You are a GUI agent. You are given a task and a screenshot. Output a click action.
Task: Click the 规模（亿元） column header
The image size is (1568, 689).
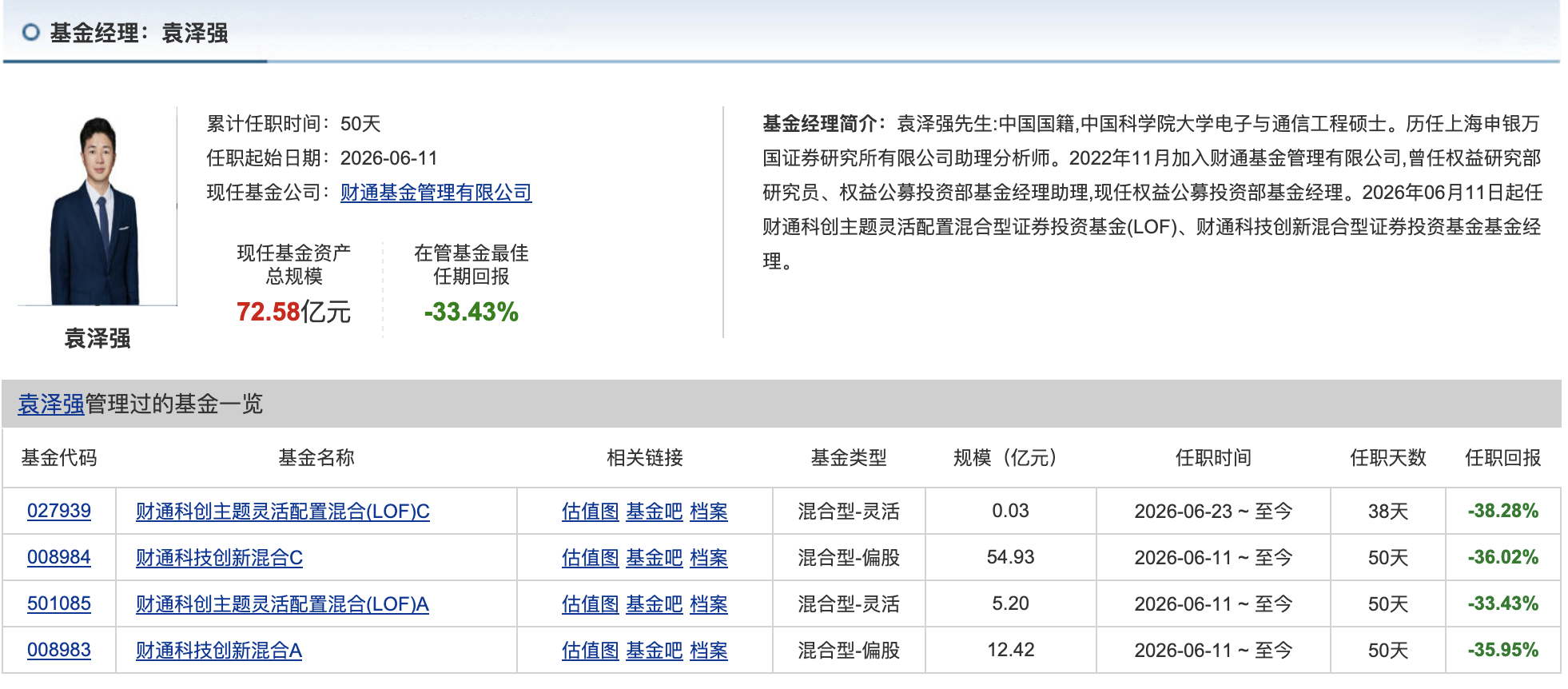1010,458
